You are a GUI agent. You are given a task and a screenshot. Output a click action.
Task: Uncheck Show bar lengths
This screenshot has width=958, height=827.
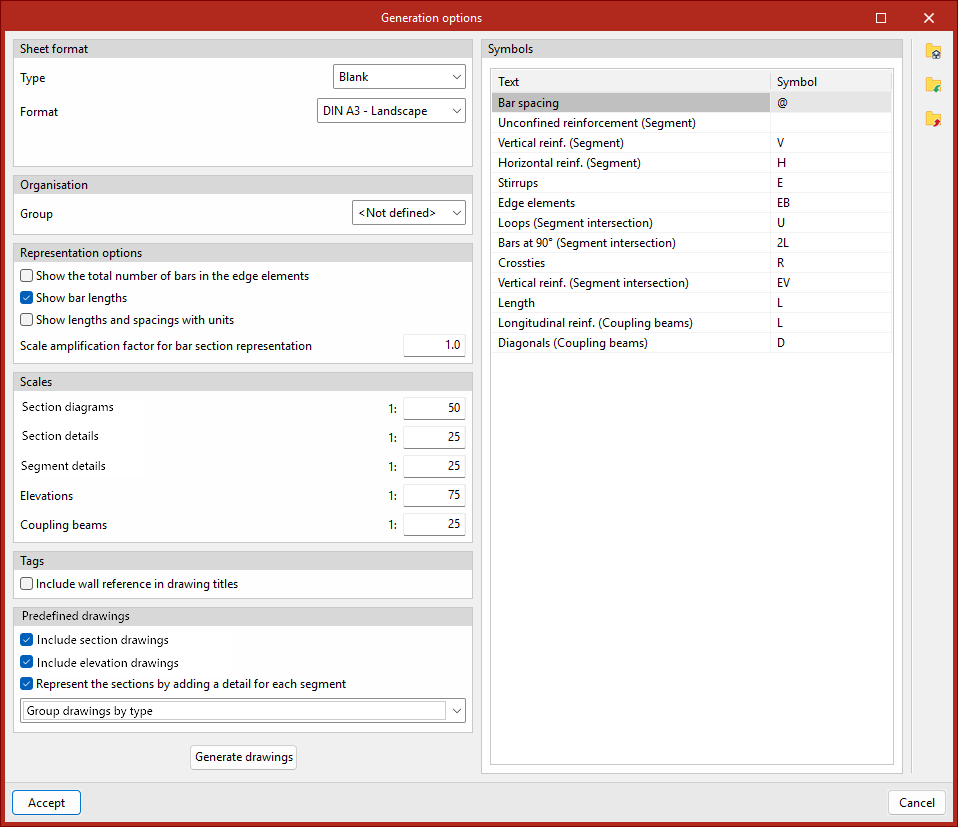[26, 298]
